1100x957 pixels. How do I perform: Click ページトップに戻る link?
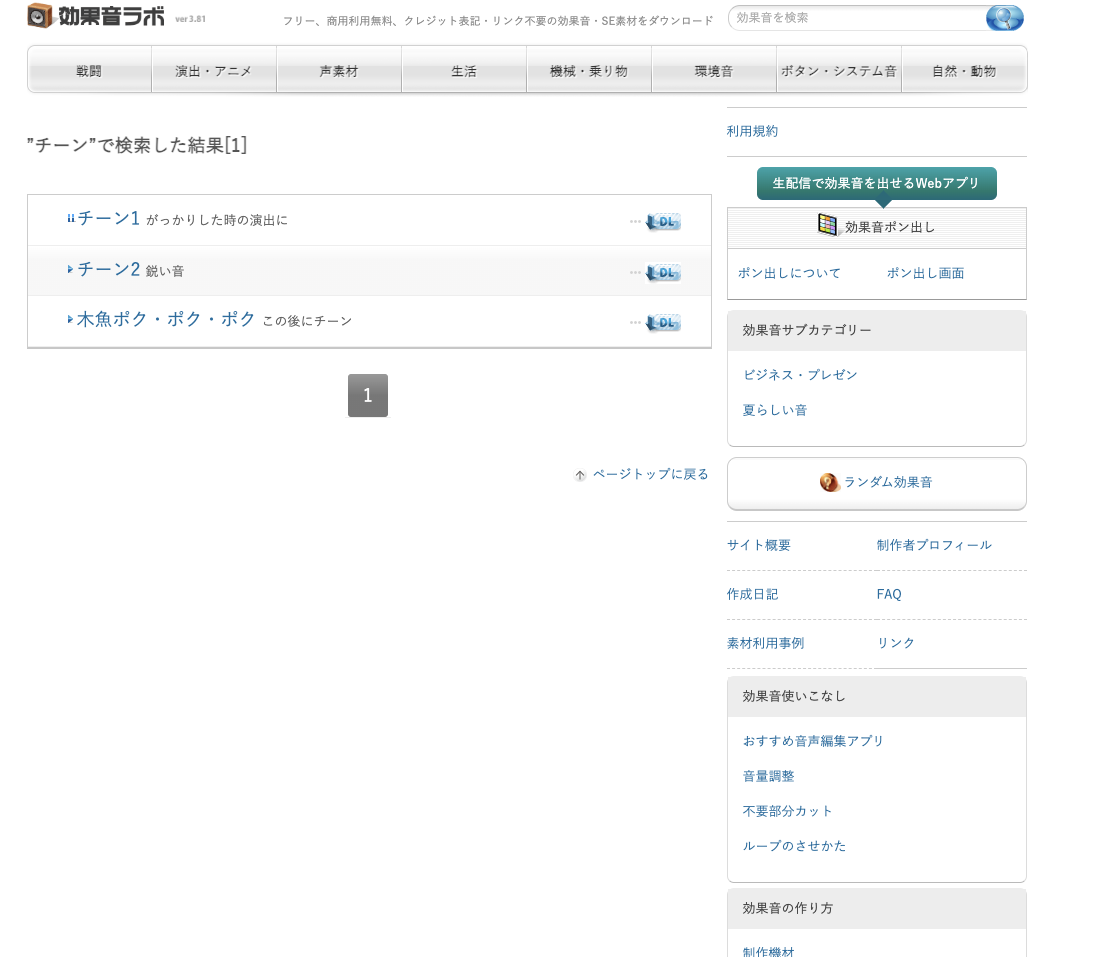(650, 474)
